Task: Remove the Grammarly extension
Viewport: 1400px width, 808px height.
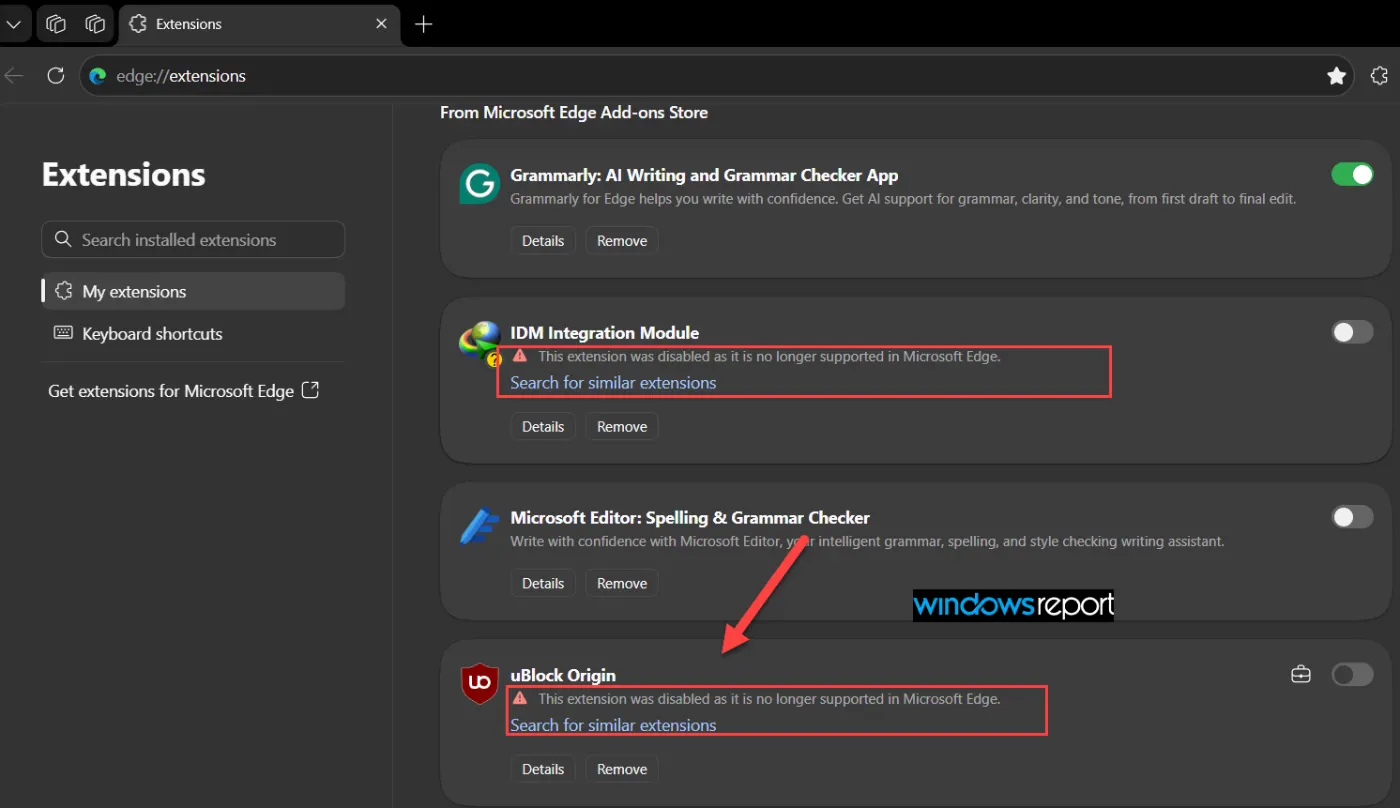Action: [x=622, y=241]
